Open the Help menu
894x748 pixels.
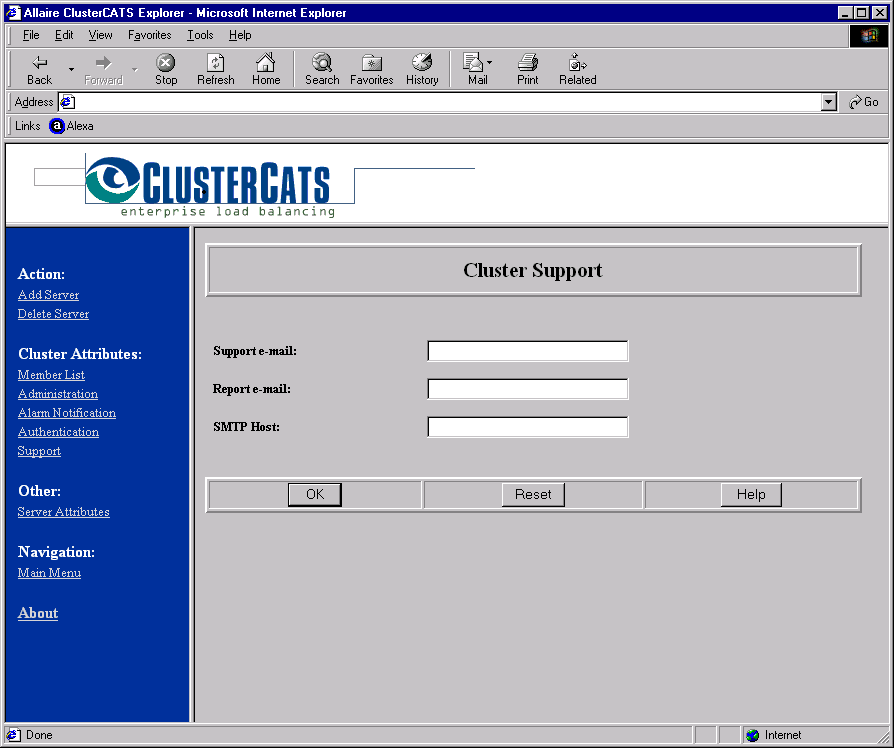point(240,35)
